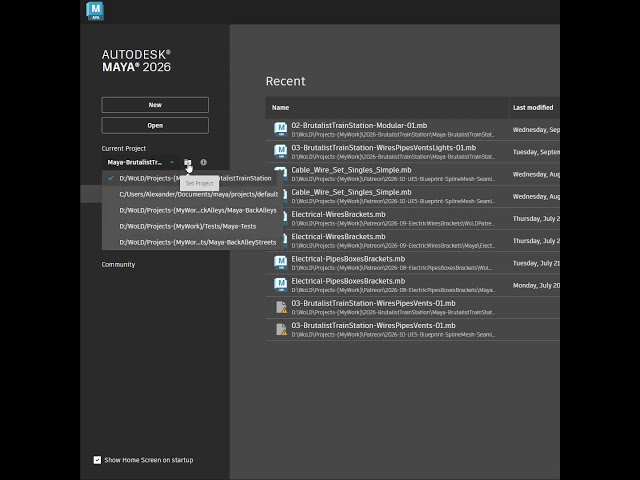Open first 03-BrutalistTrainStation-WiresPipesVents-01.mb entry
640x480 pixels.
coord(412,307)
